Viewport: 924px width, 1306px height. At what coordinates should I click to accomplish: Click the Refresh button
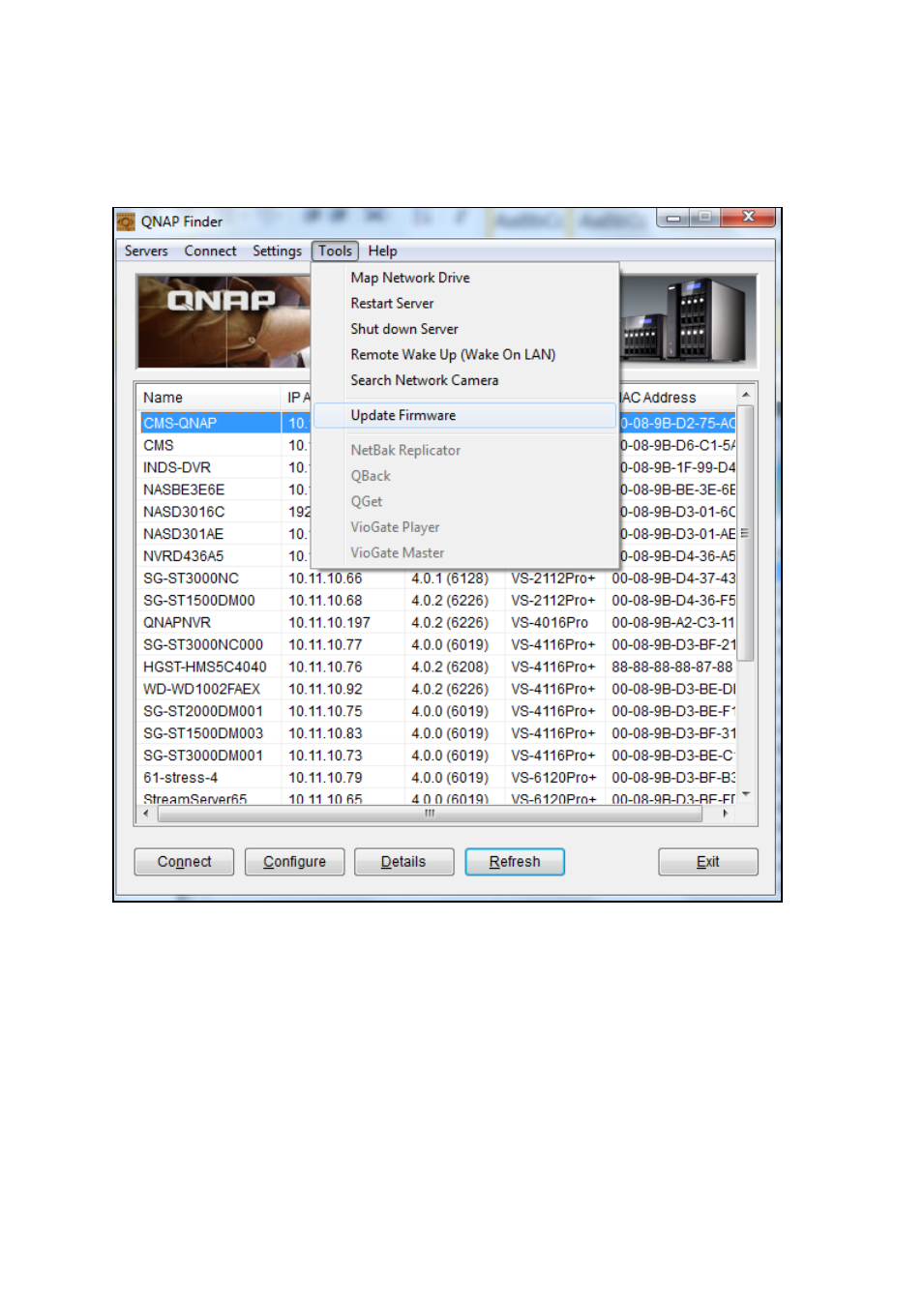[515, 862]
